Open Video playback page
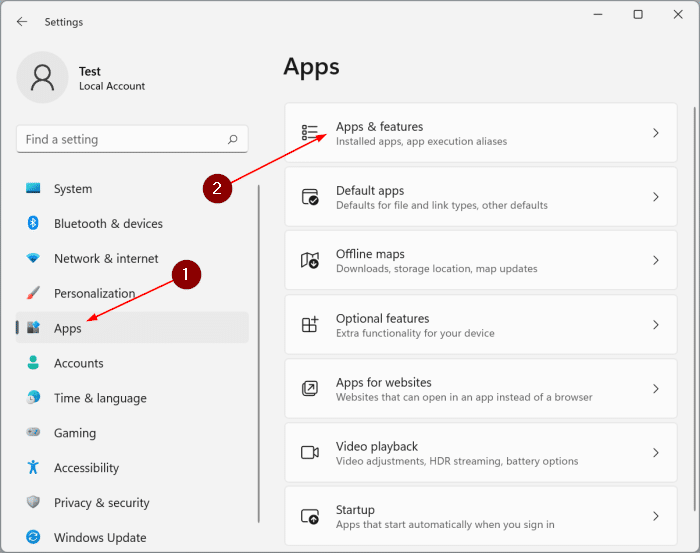Screen dimensions: 700x553 (481, 453)
